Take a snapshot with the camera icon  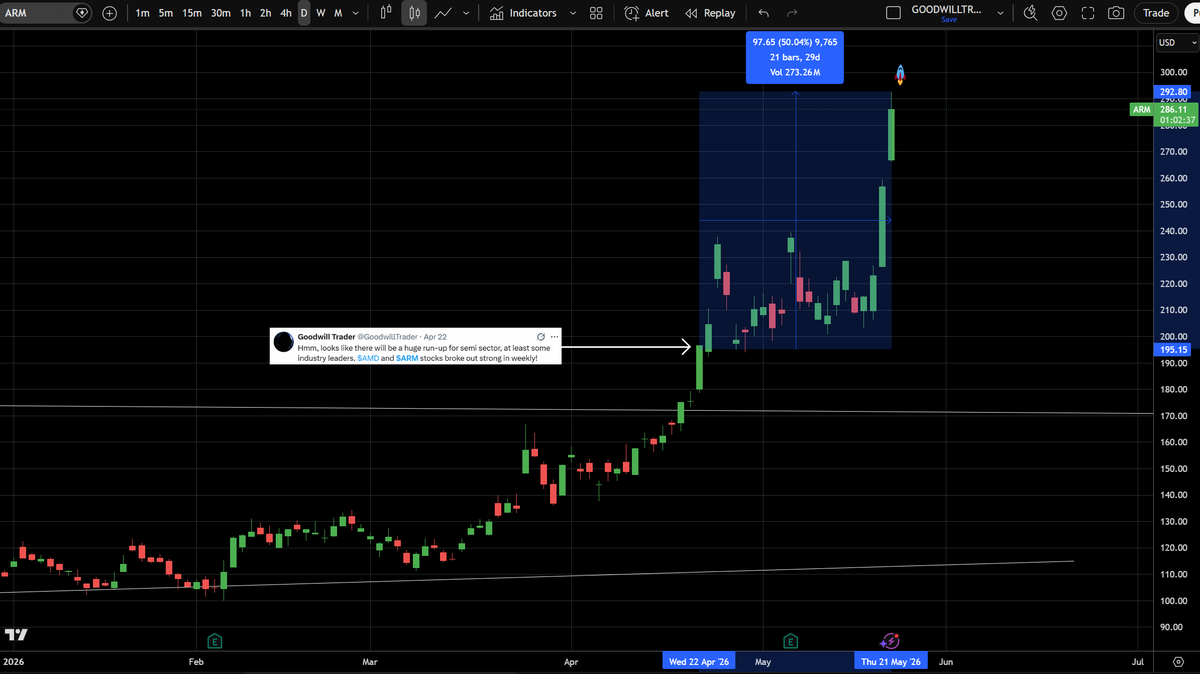click(1116, 13)
